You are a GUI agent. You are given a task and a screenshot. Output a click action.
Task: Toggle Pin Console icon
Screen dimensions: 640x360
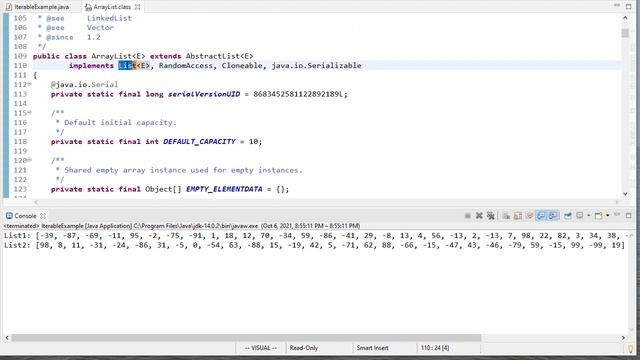pyautogui.click(x=568, y=216)
